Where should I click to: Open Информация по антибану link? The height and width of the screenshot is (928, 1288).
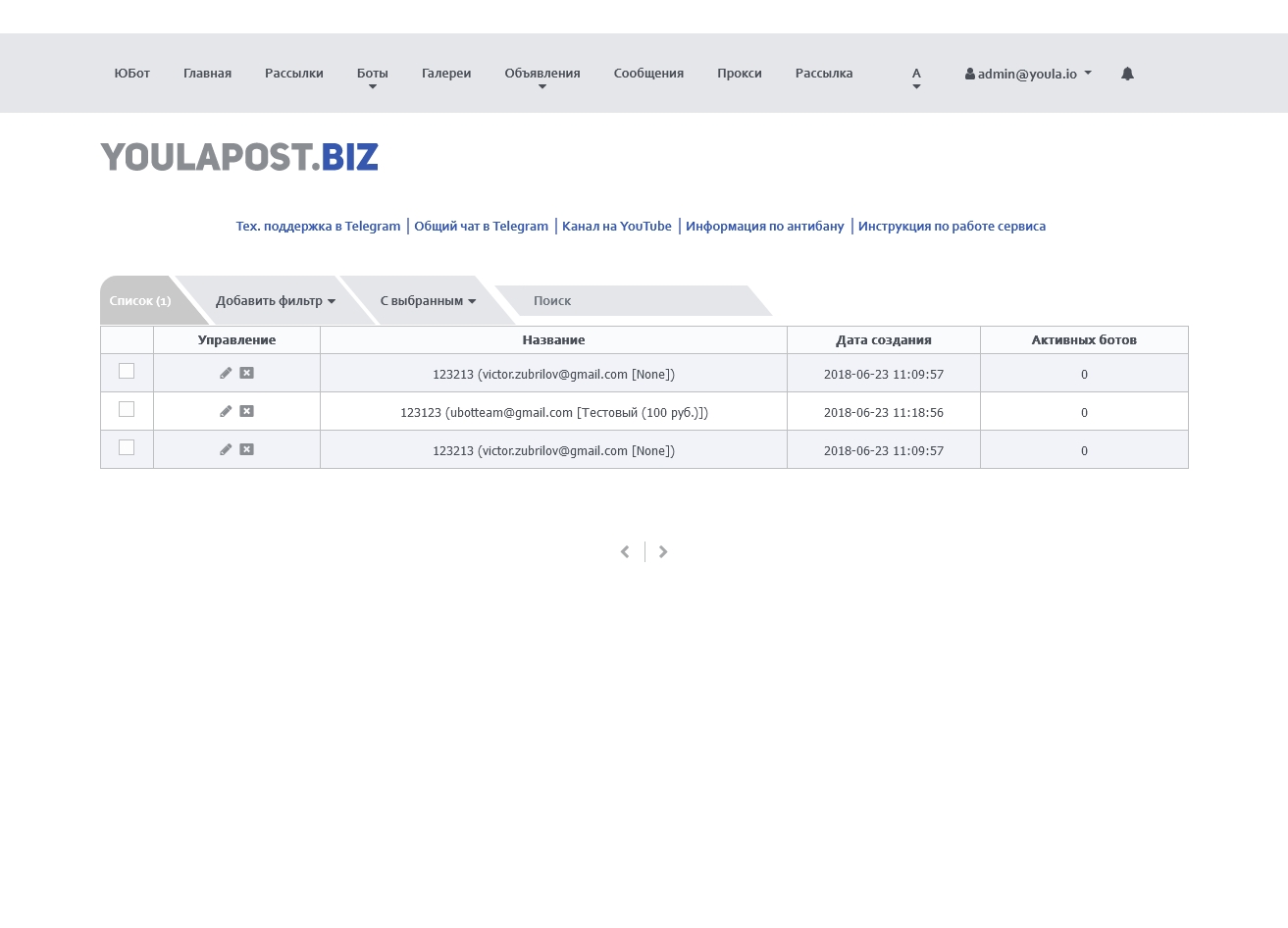click(765, 226)
